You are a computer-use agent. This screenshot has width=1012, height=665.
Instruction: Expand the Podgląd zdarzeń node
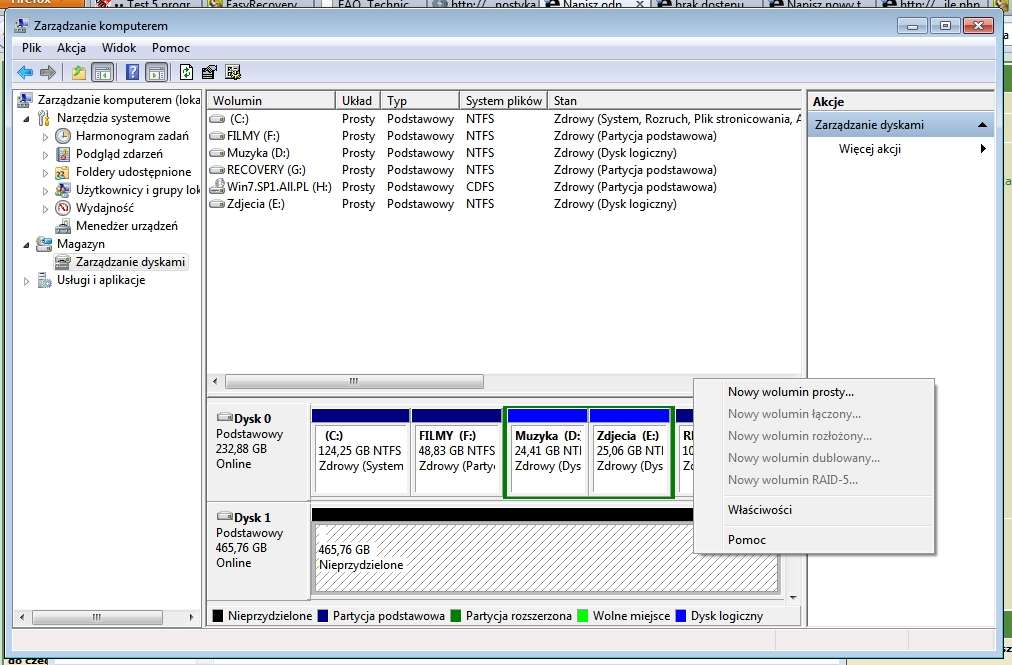45,155
